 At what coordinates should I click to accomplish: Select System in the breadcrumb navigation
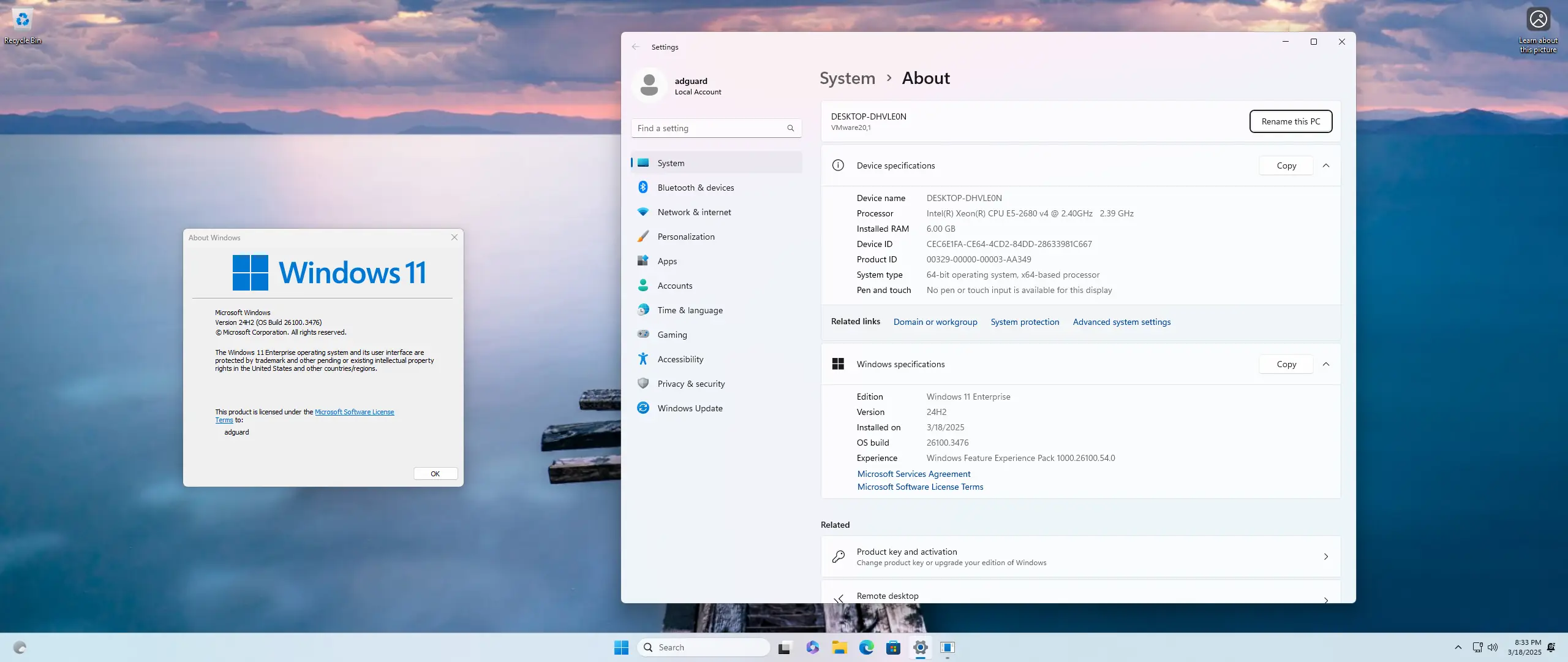click(x=846, y=78)
